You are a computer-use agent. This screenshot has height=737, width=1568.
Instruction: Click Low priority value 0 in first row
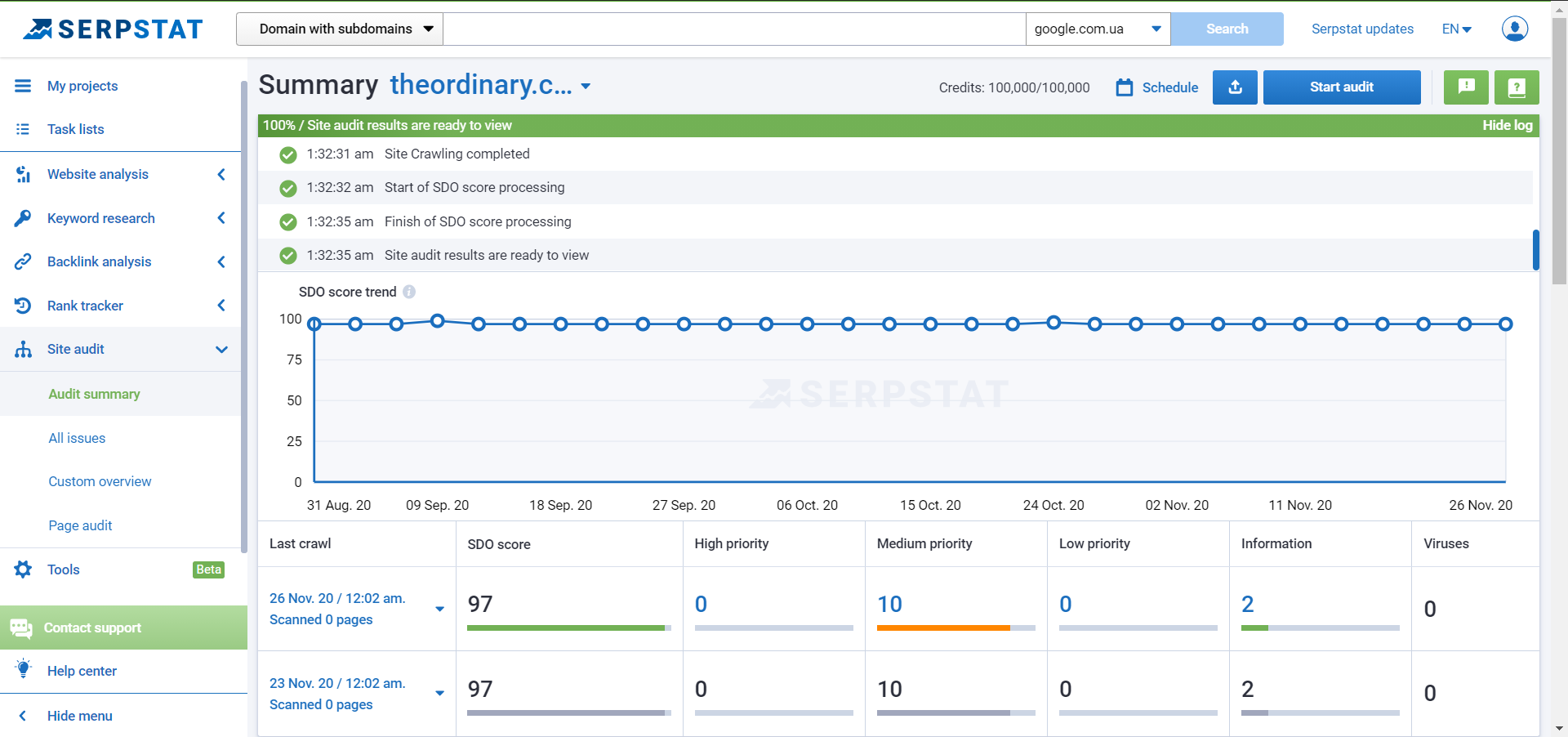coord(1065,605)
